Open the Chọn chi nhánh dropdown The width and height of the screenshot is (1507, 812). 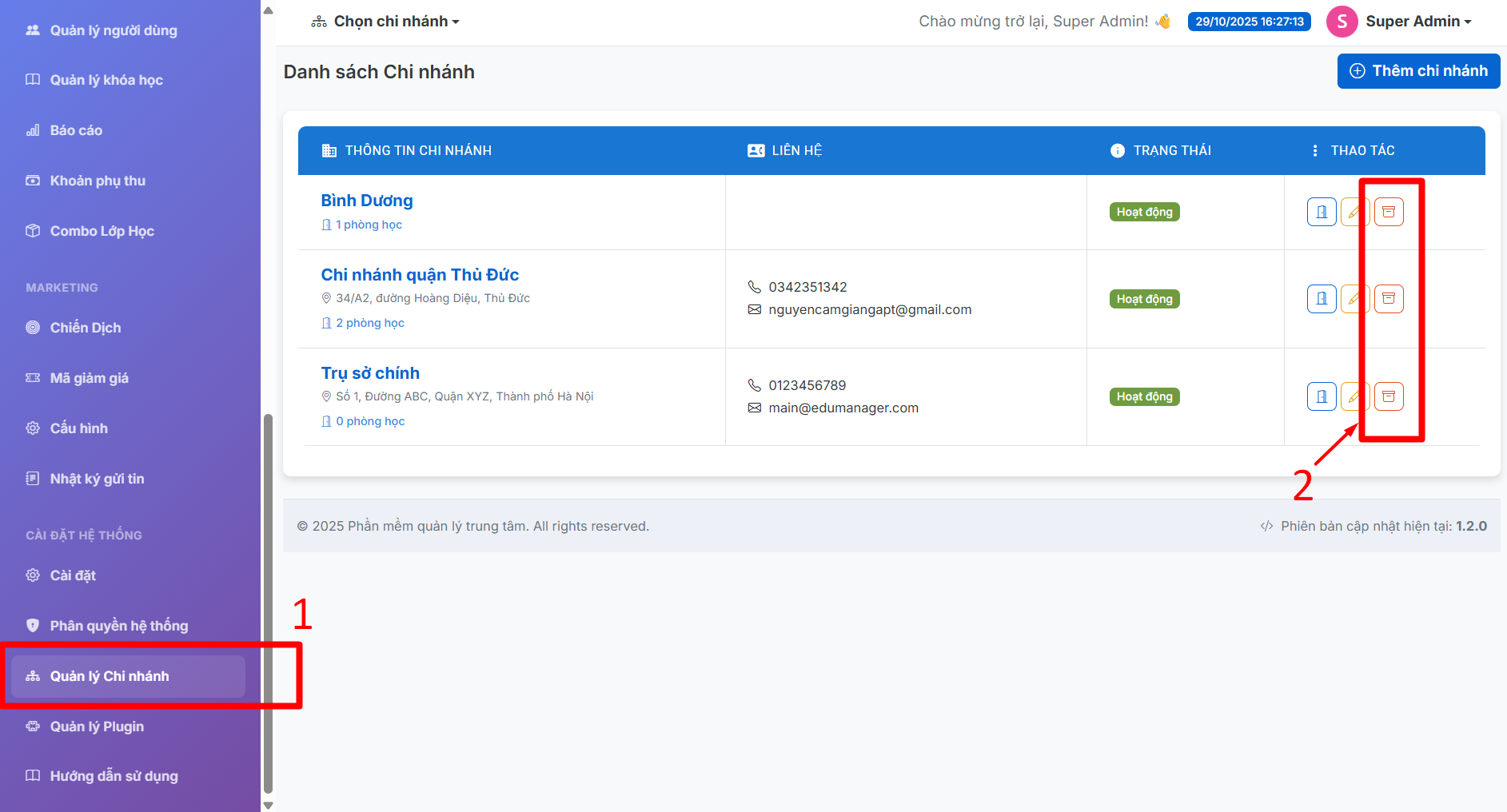point(385,22)
